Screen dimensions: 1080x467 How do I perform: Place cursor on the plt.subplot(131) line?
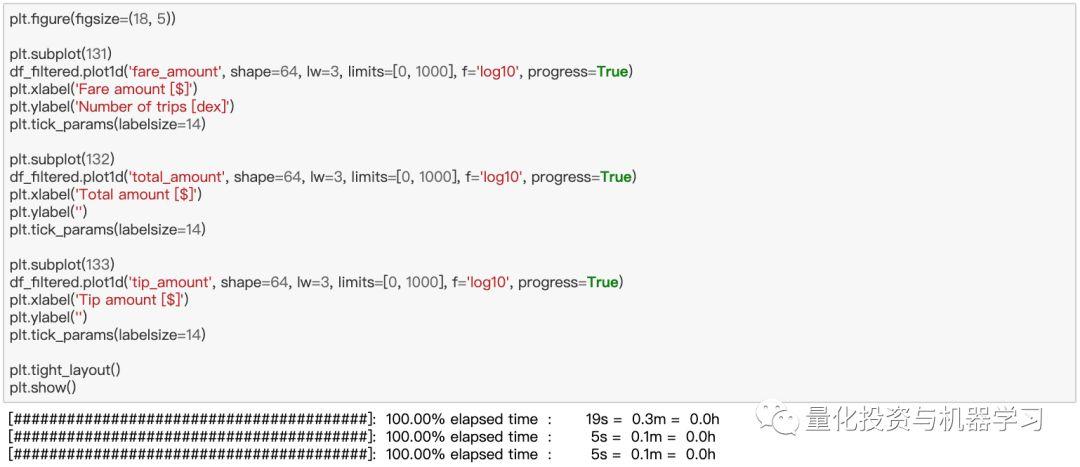tap(61, 54)
